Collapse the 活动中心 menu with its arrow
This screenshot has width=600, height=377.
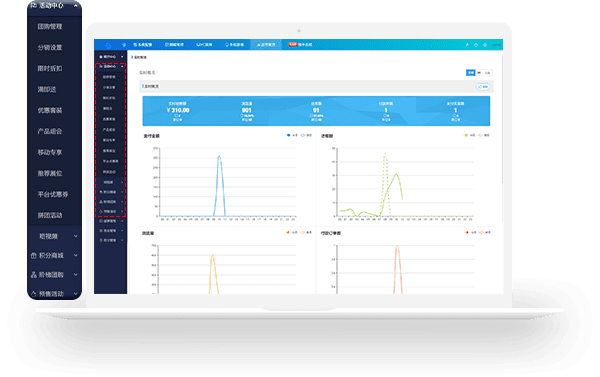click(x=75, y=6)
